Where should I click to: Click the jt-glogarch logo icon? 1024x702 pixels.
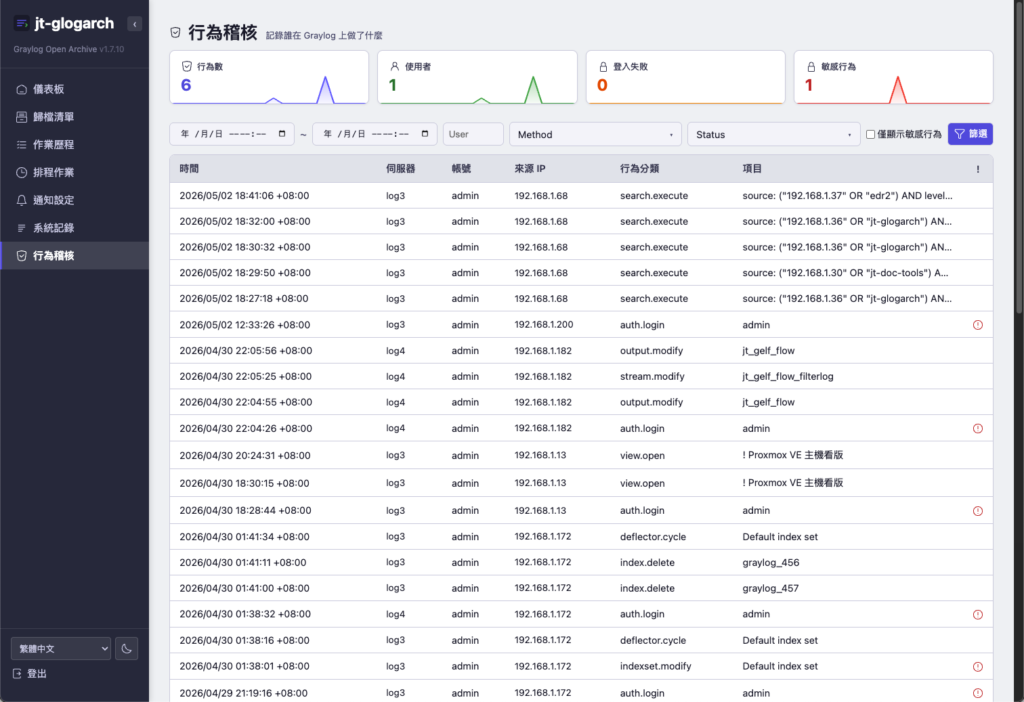(x=22, y=24)
